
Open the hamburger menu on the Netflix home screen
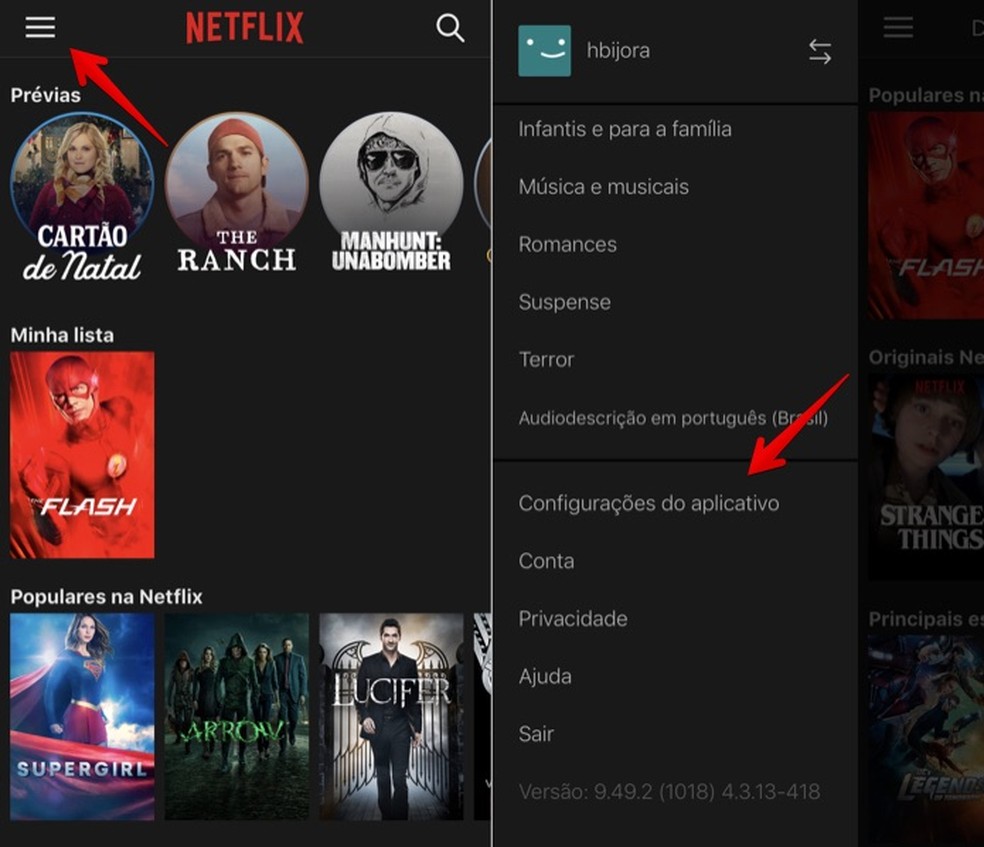(40, 28)
